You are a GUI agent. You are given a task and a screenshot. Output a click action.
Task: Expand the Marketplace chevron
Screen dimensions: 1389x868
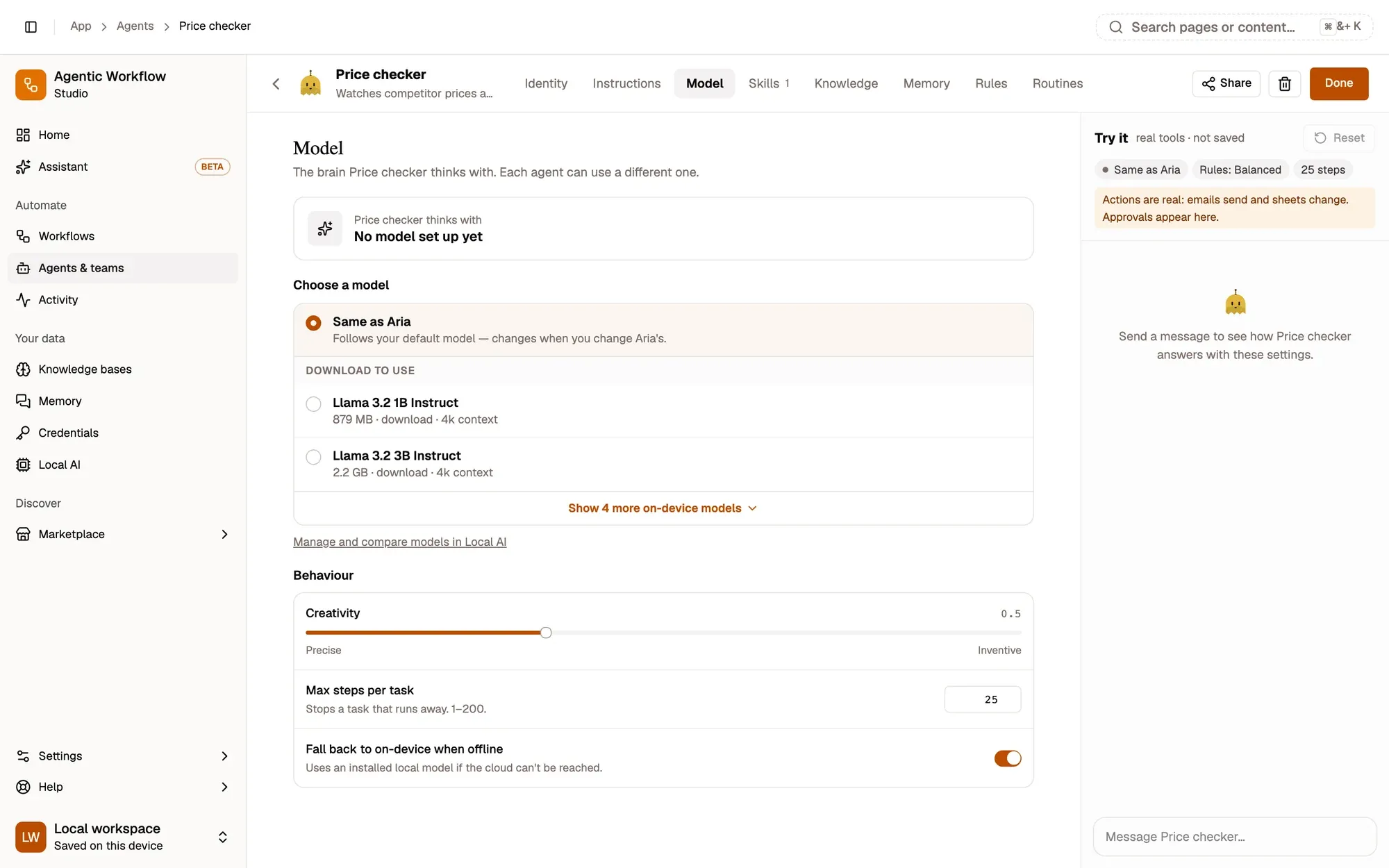pyautogui.click(x=224, y=534)
